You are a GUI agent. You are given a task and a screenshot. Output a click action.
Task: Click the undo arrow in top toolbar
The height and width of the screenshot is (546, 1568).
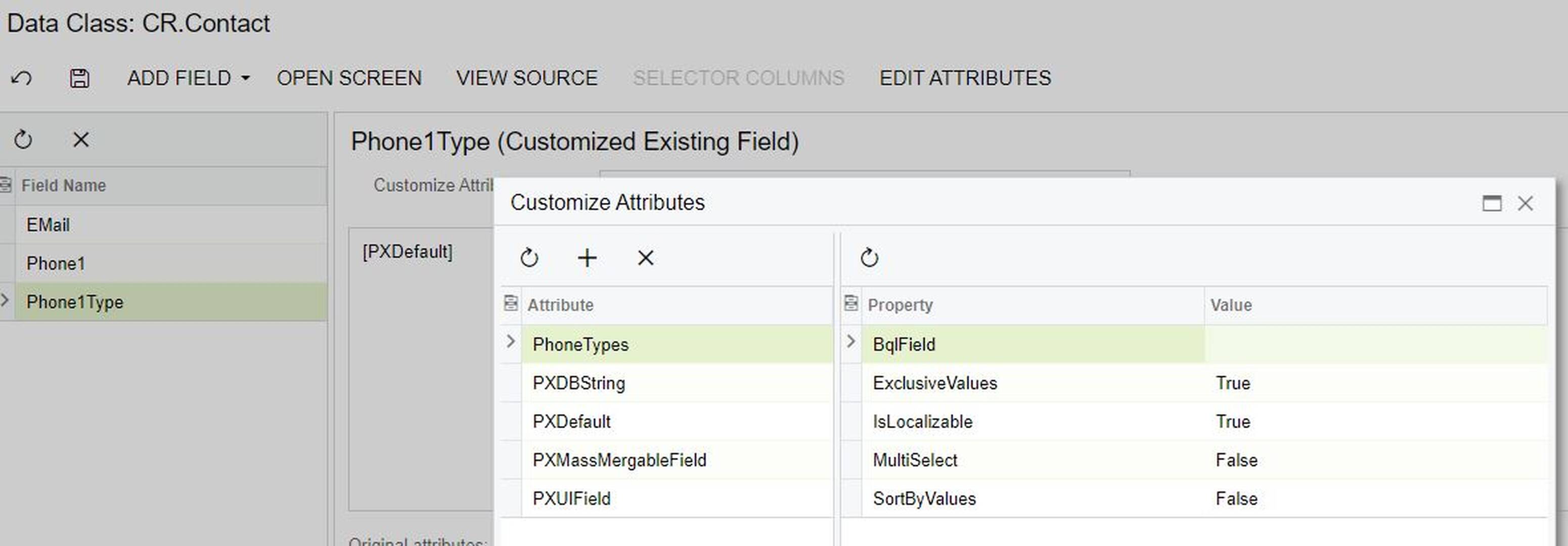coord(22,78)
